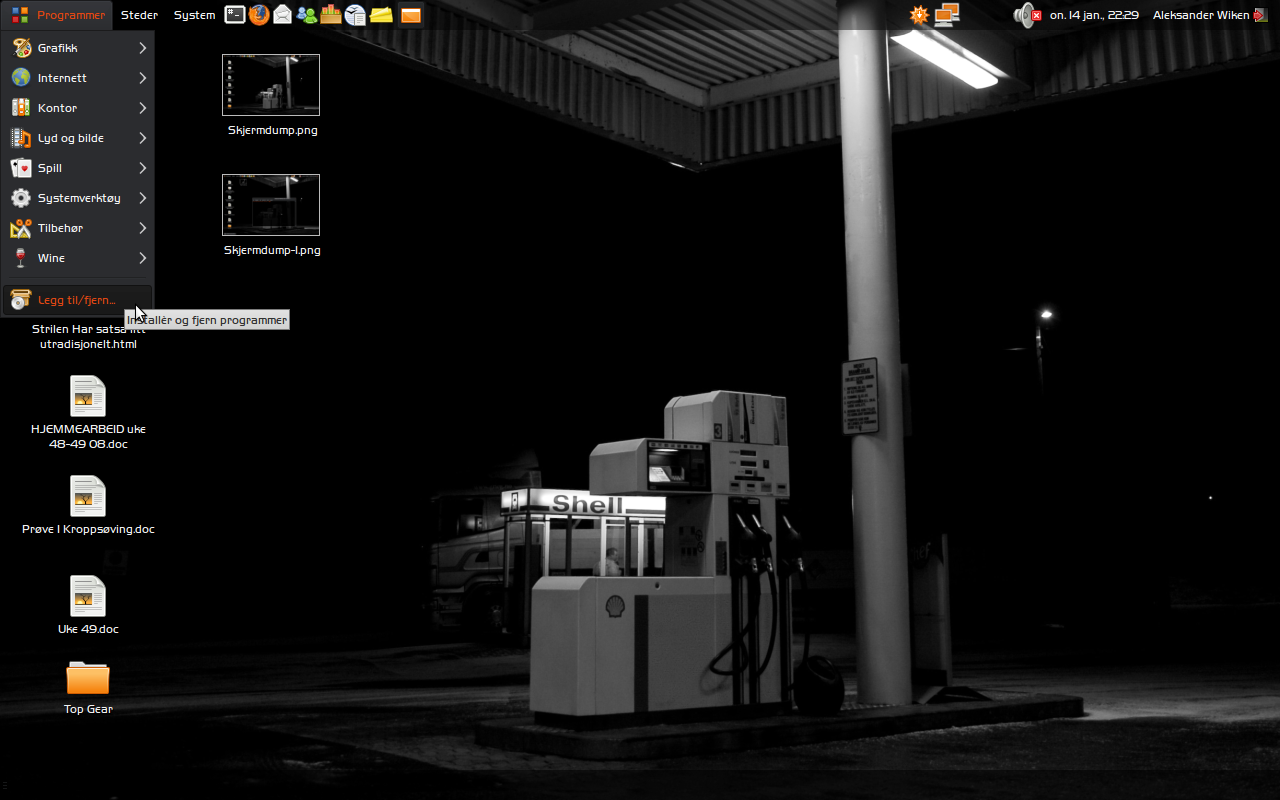Open the instant messenger people icon
Viewport: 1280px width, 800px height.
click(x=307, y=15)
